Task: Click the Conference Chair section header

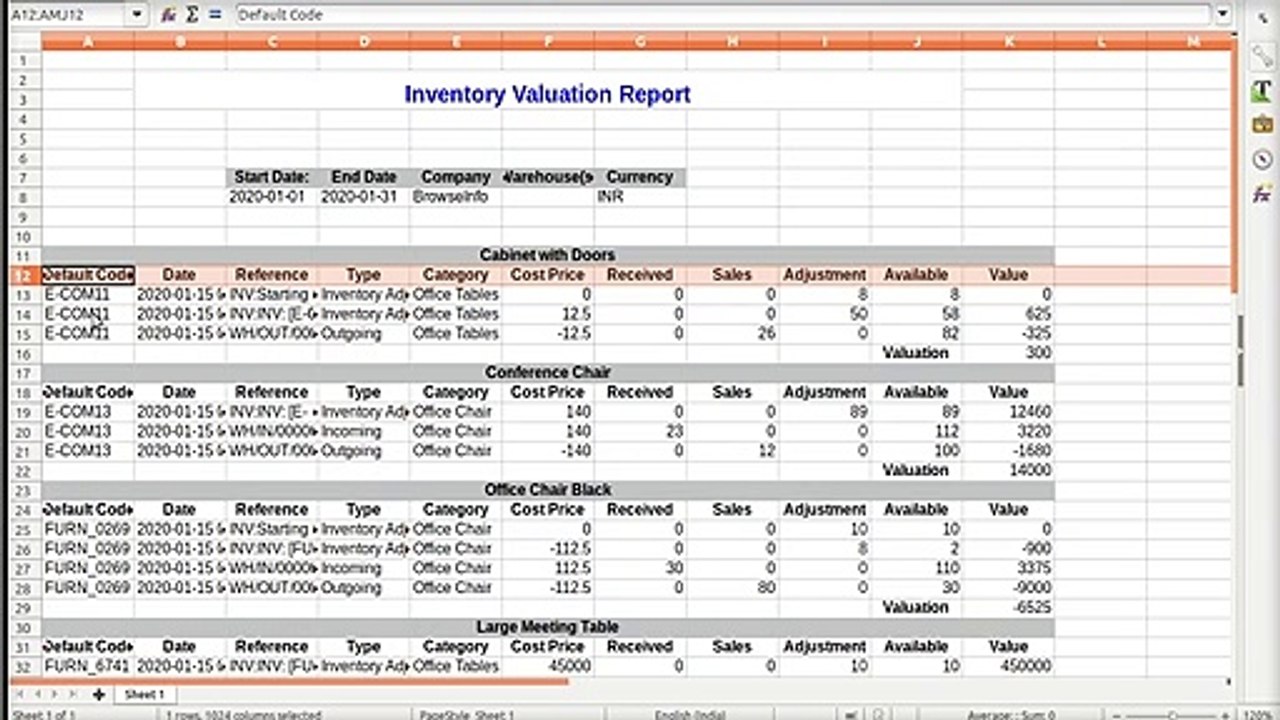Action: pyautogui.click(x=547, y=372)
